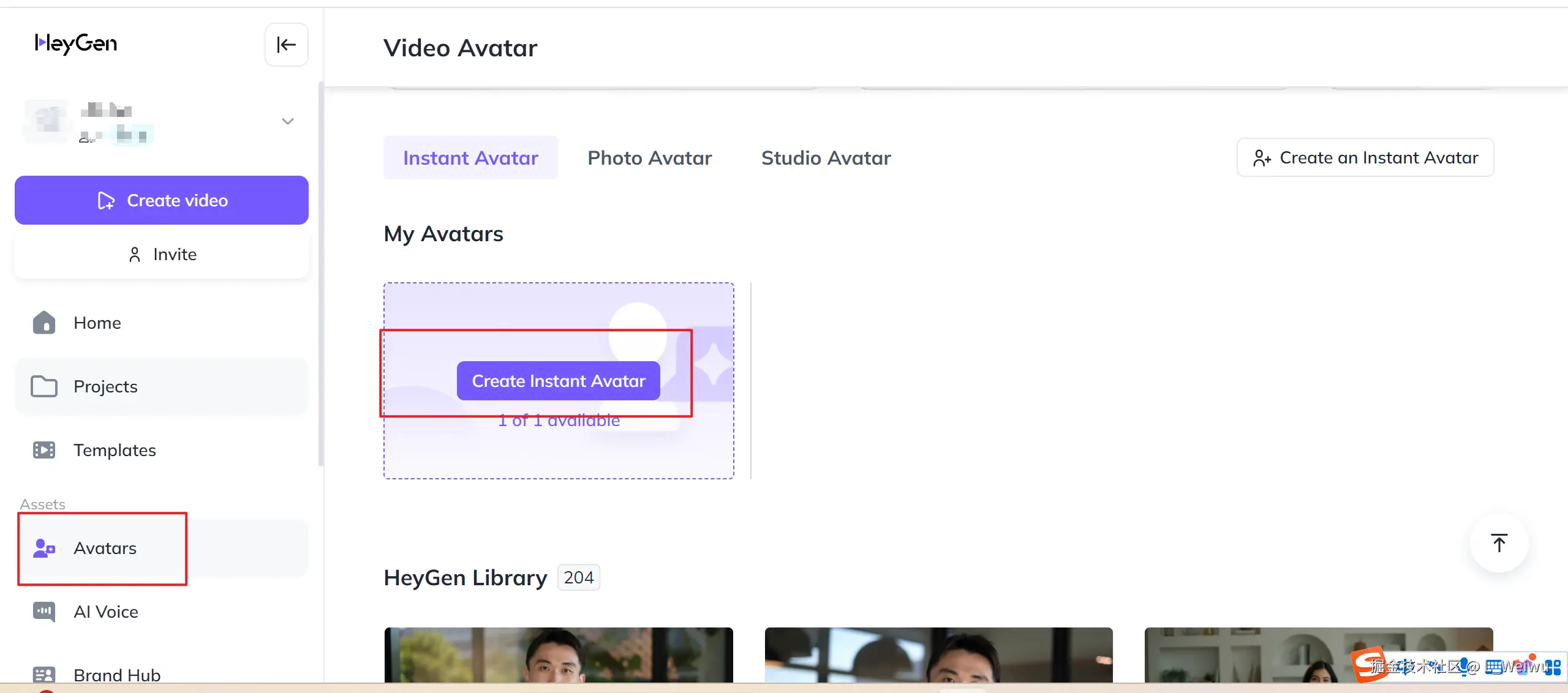Click the purple Create Instant Avatar button

coord(559,381)
